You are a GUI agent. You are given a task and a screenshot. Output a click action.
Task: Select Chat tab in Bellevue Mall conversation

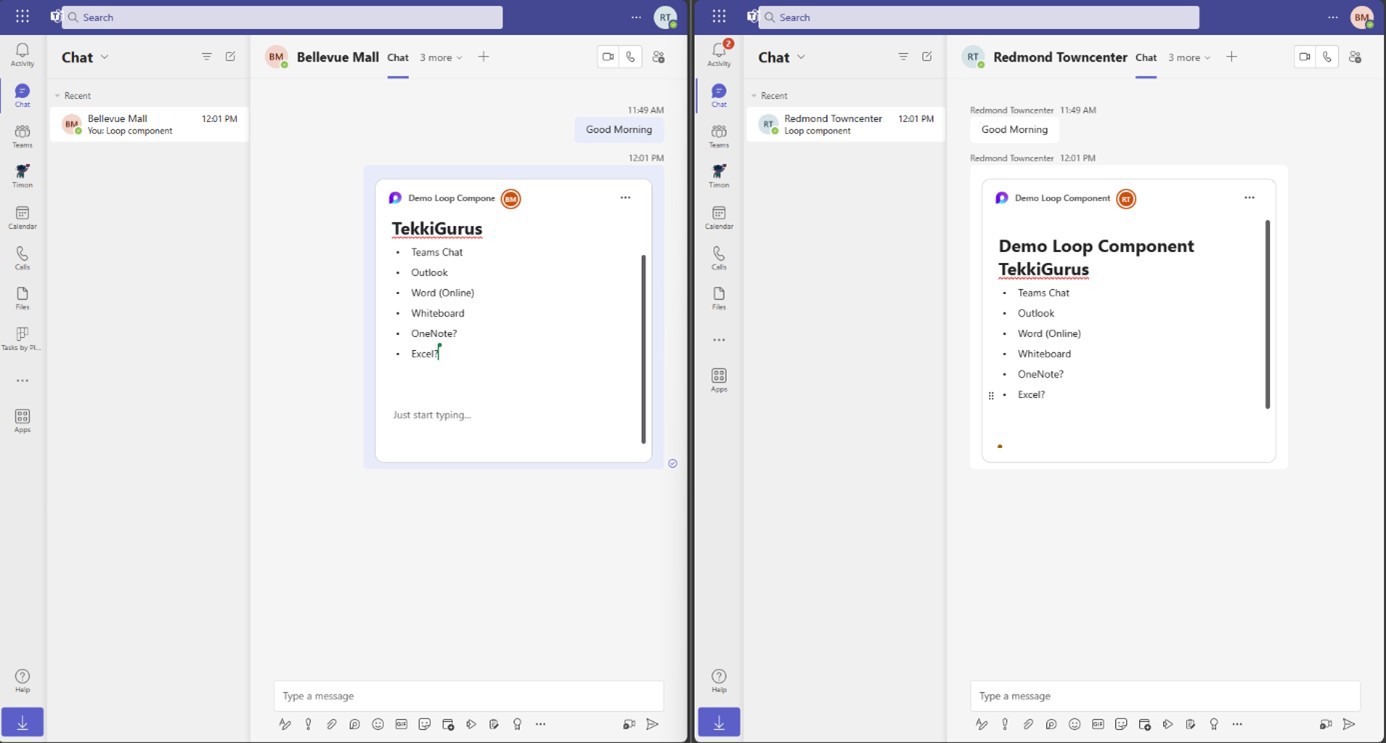(398, 58)
